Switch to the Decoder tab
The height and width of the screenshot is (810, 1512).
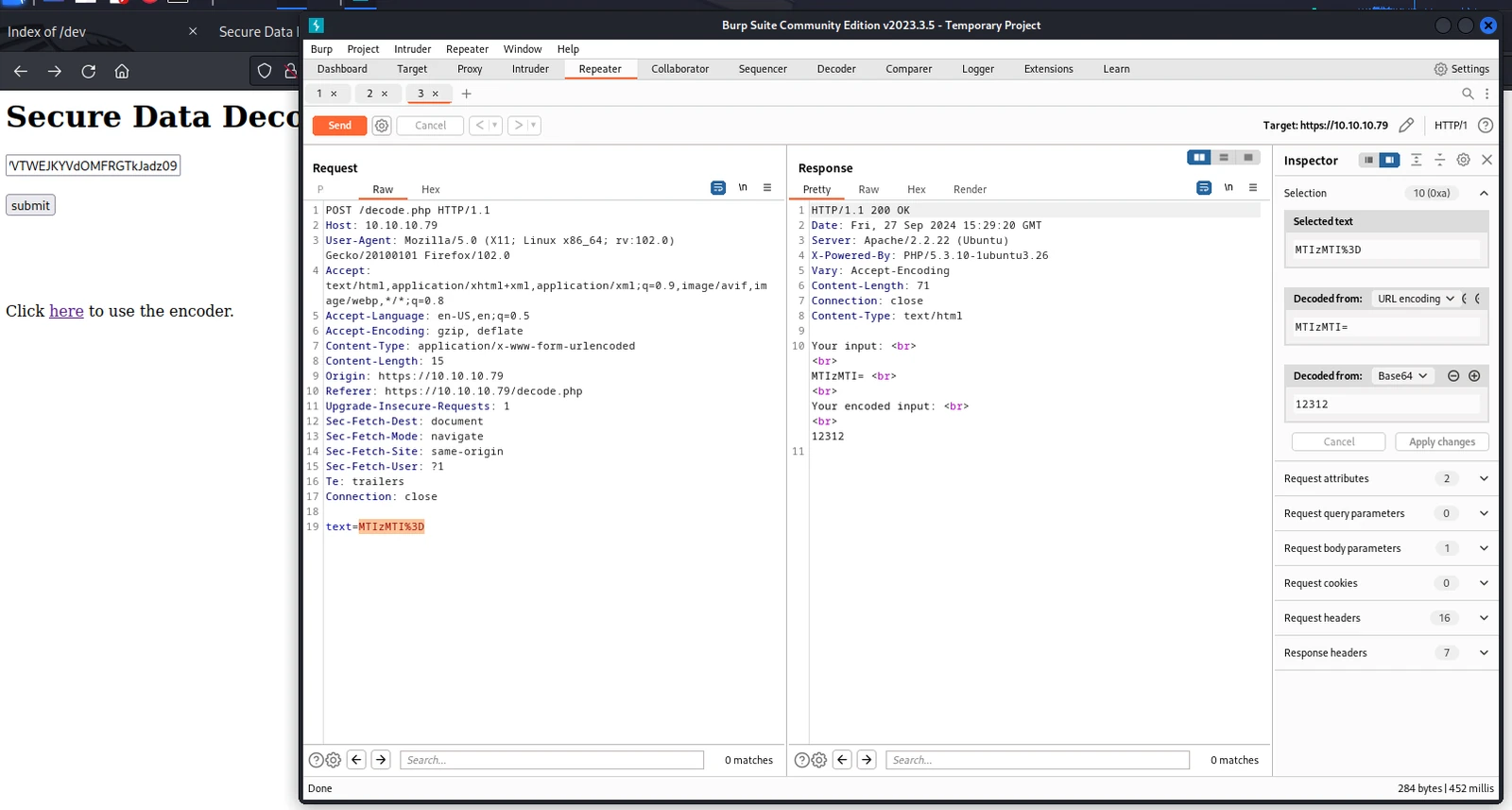tap(836, 69)
